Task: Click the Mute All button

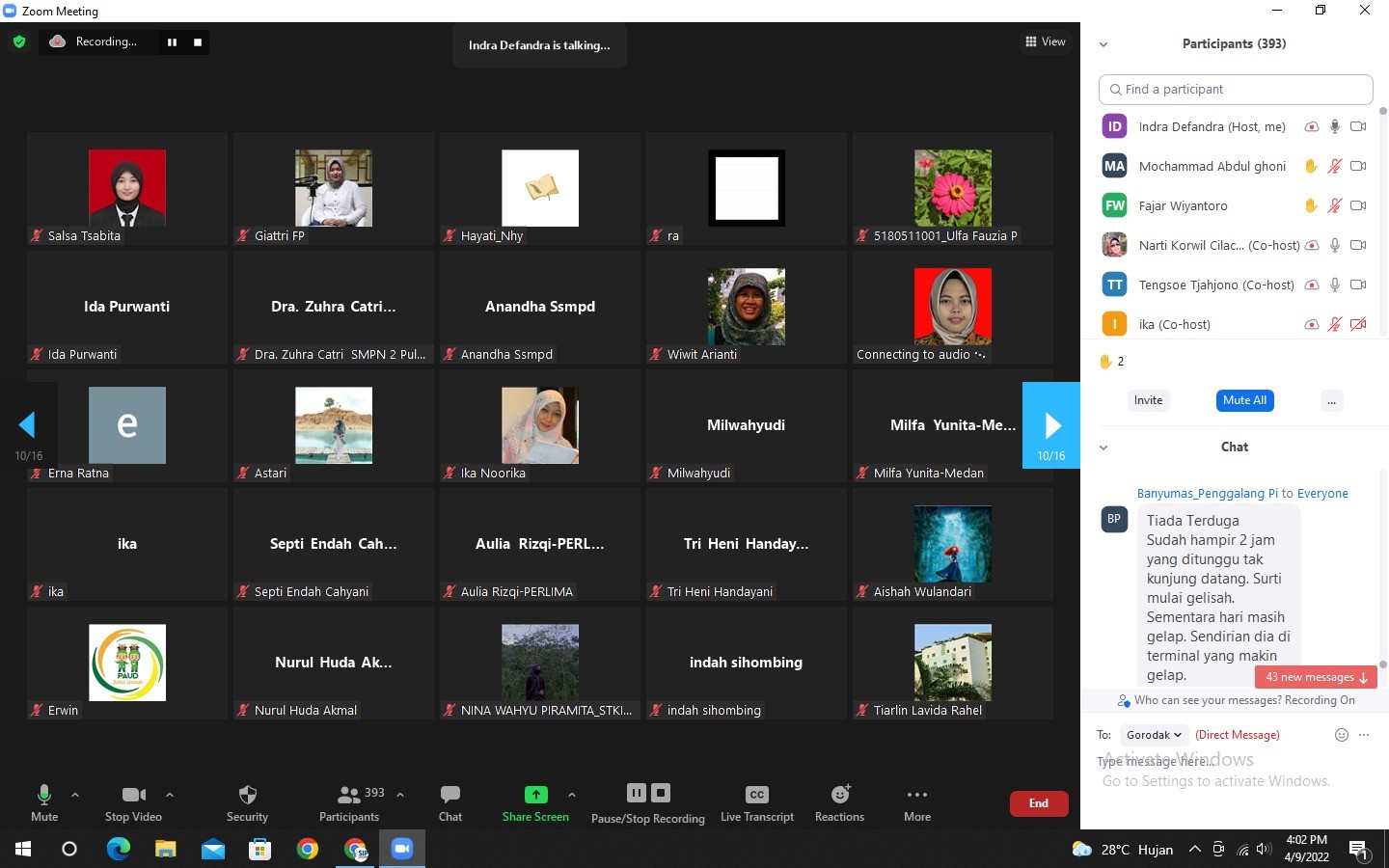Action: (x=1244, y=400)
